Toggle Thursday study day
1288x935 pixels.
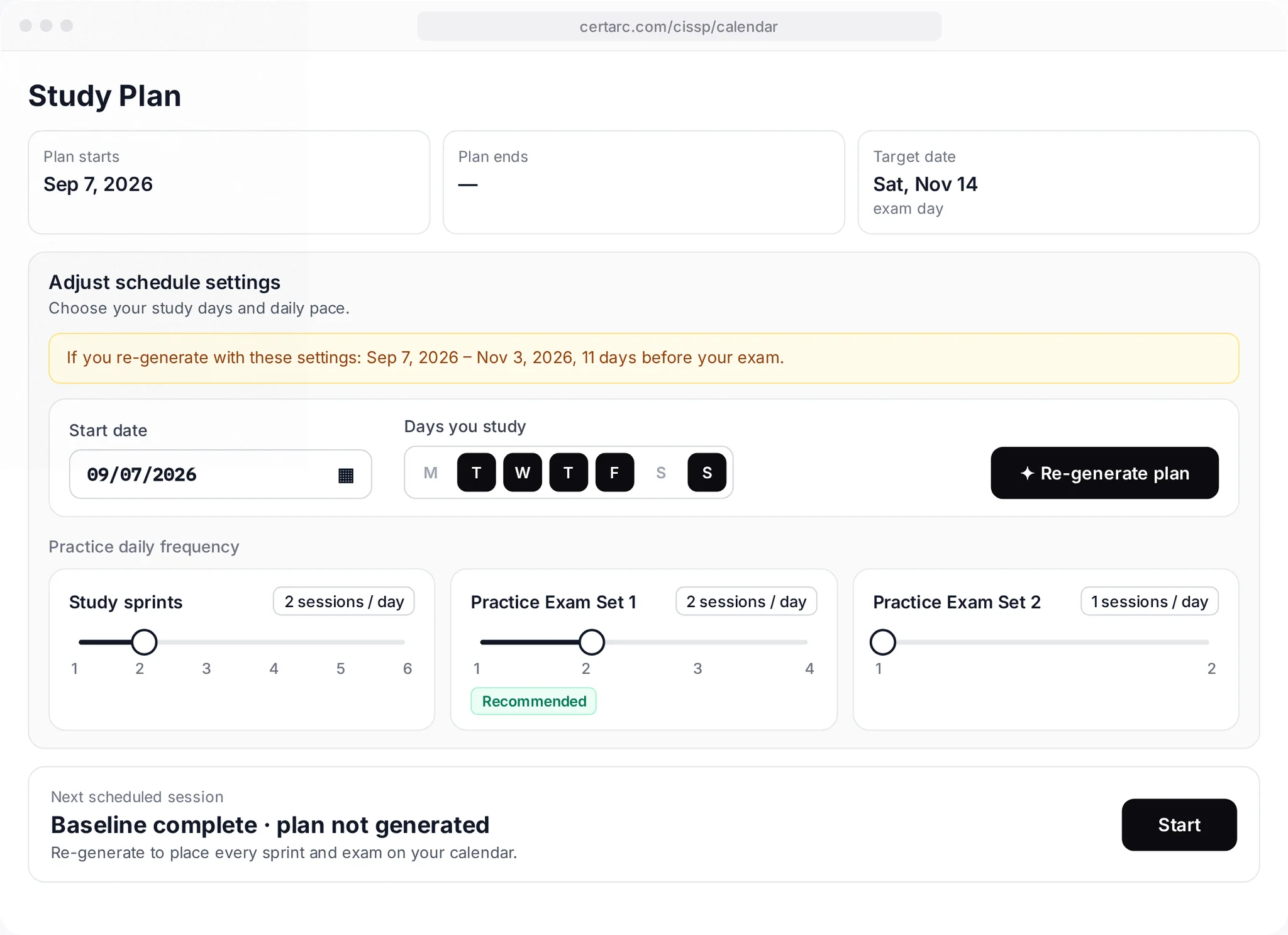(x=569, y=473)
